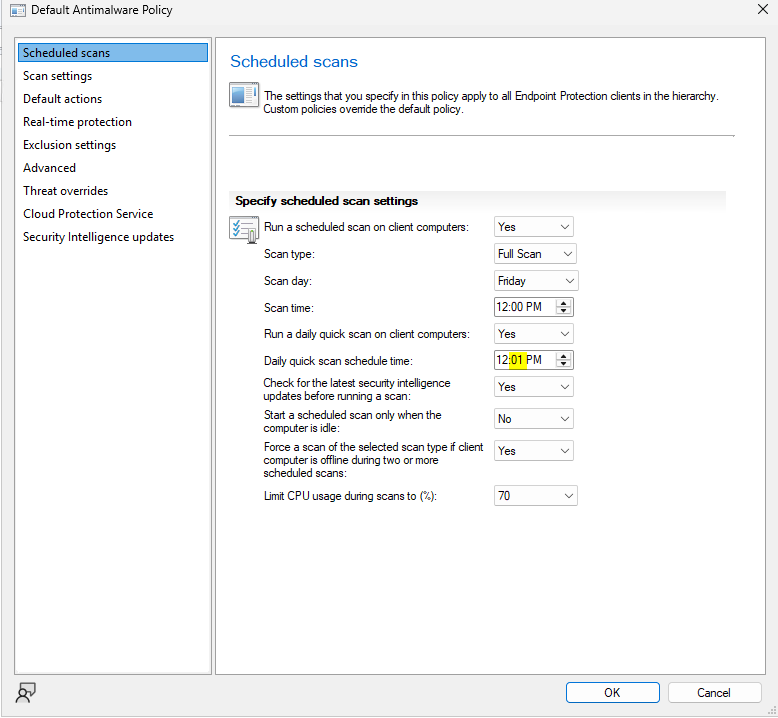Increase Scan time with up arrow
Image resolution: width=778 pixels, height=718 pixels.
[563, 303]
